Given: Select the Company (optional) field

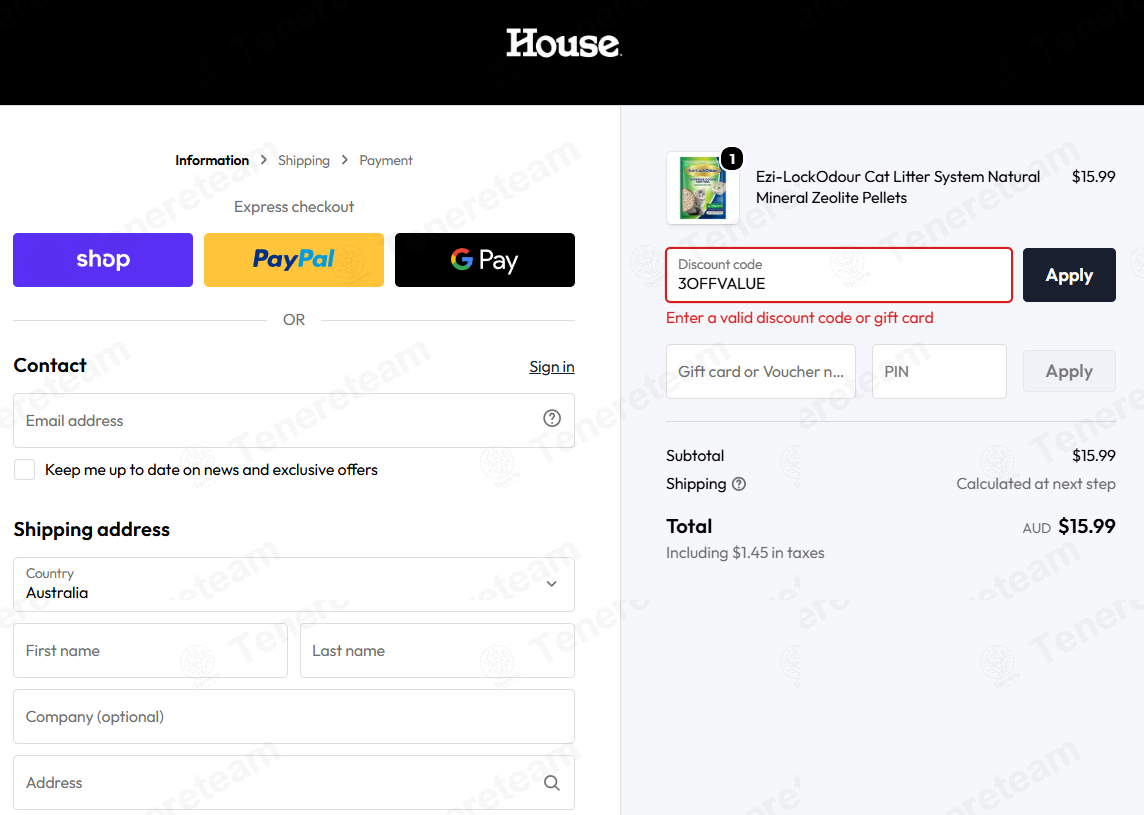Looking at the screenshot, I should coord(294,716).
